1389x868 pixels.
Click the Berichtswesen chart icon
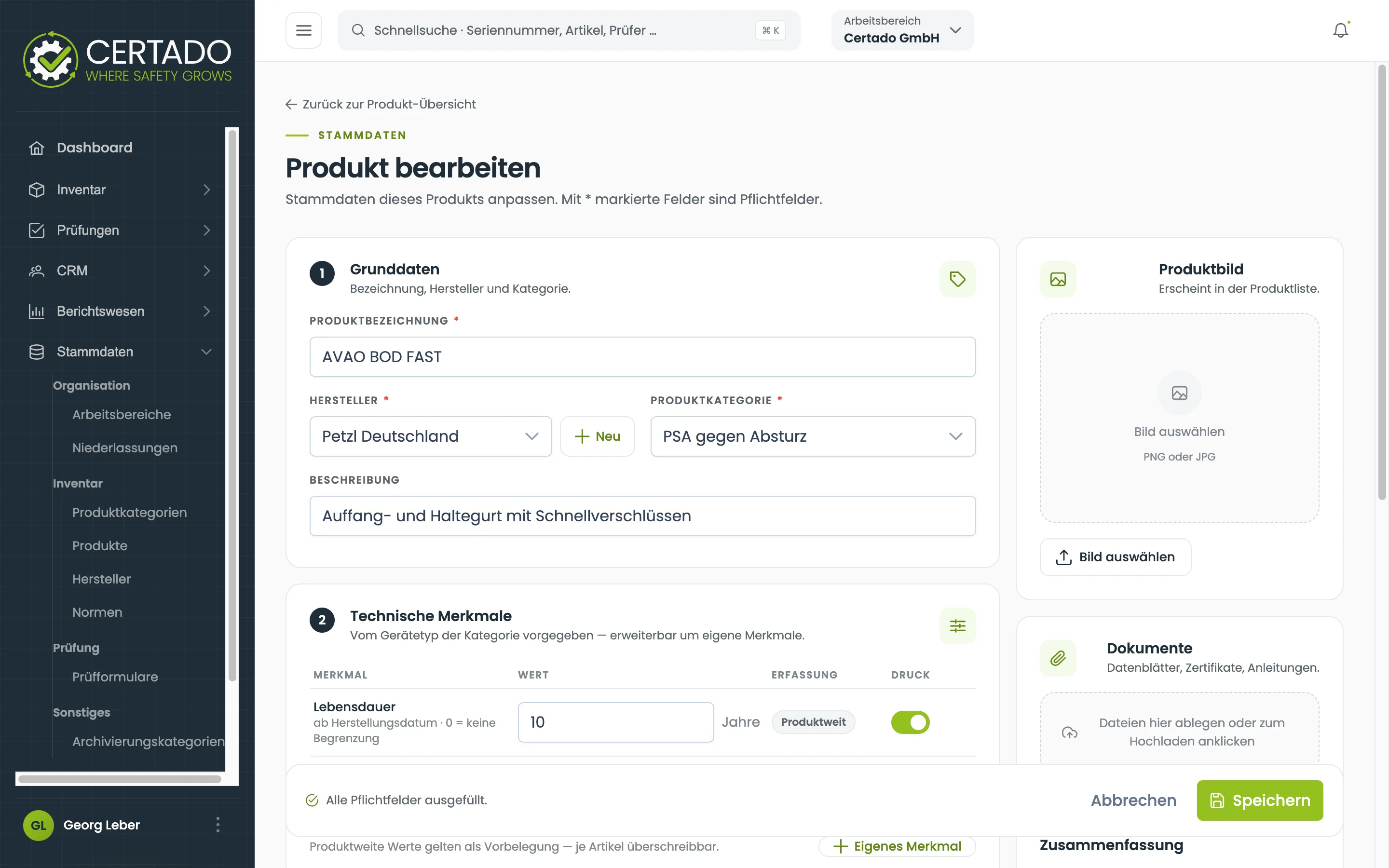tap(37, 311)
